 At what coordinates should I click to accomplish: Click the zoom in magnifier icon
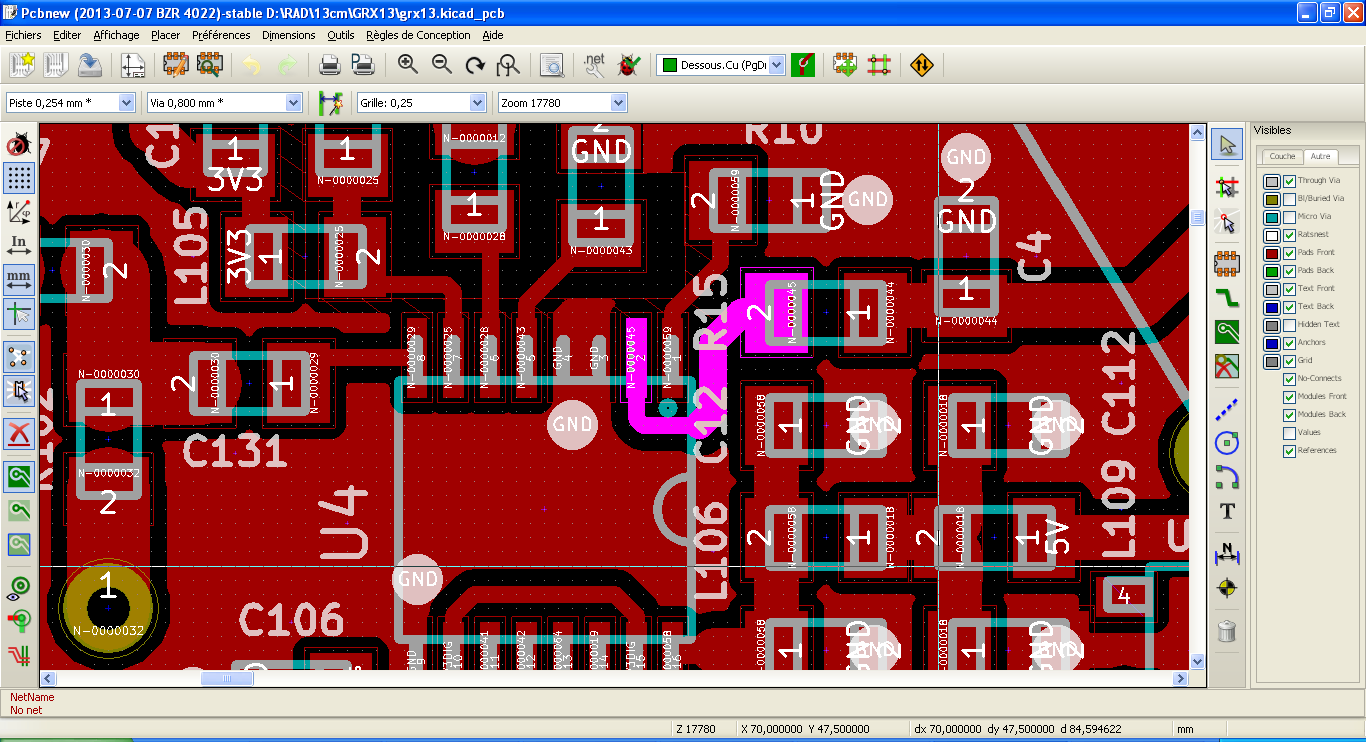(x=408, y=65)
